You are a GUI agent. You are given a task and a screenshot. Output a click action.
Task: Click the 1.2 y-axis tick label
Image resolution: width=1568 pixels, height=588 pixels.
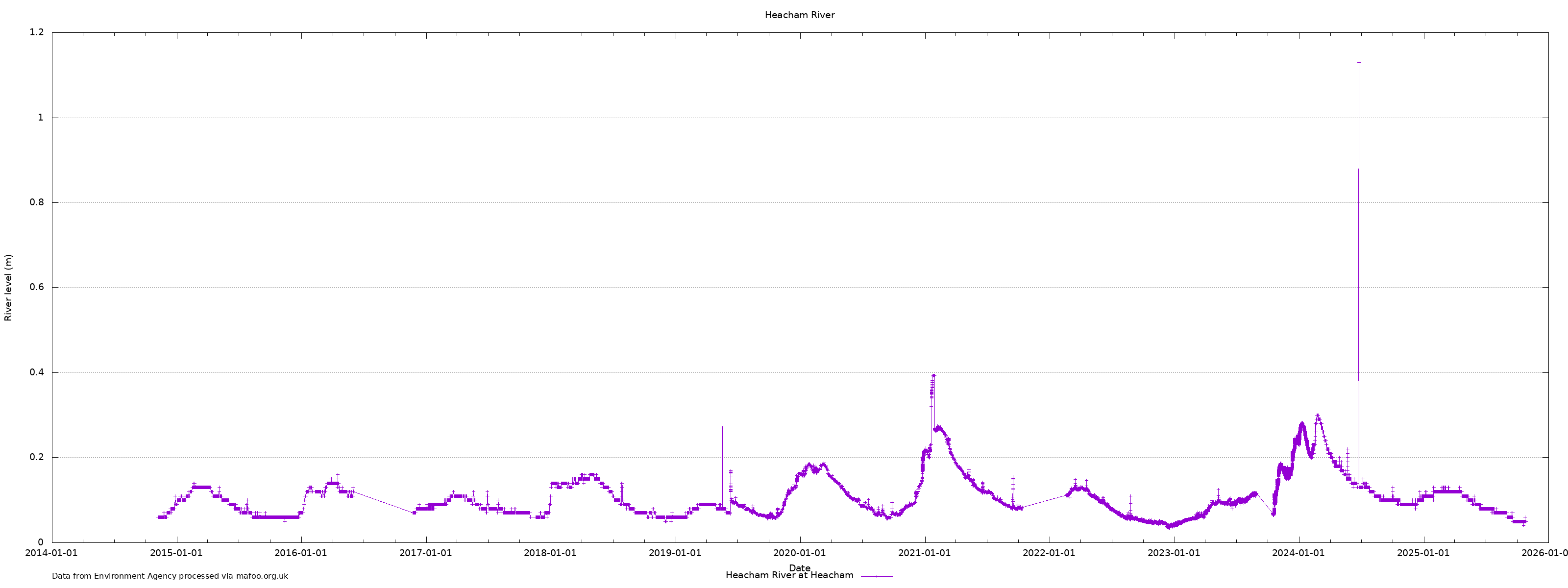(37, 32)
